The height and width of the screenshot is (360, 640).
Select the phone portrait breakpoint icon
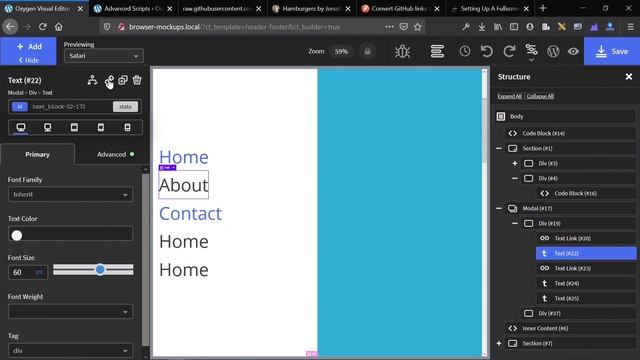[127, 127]
